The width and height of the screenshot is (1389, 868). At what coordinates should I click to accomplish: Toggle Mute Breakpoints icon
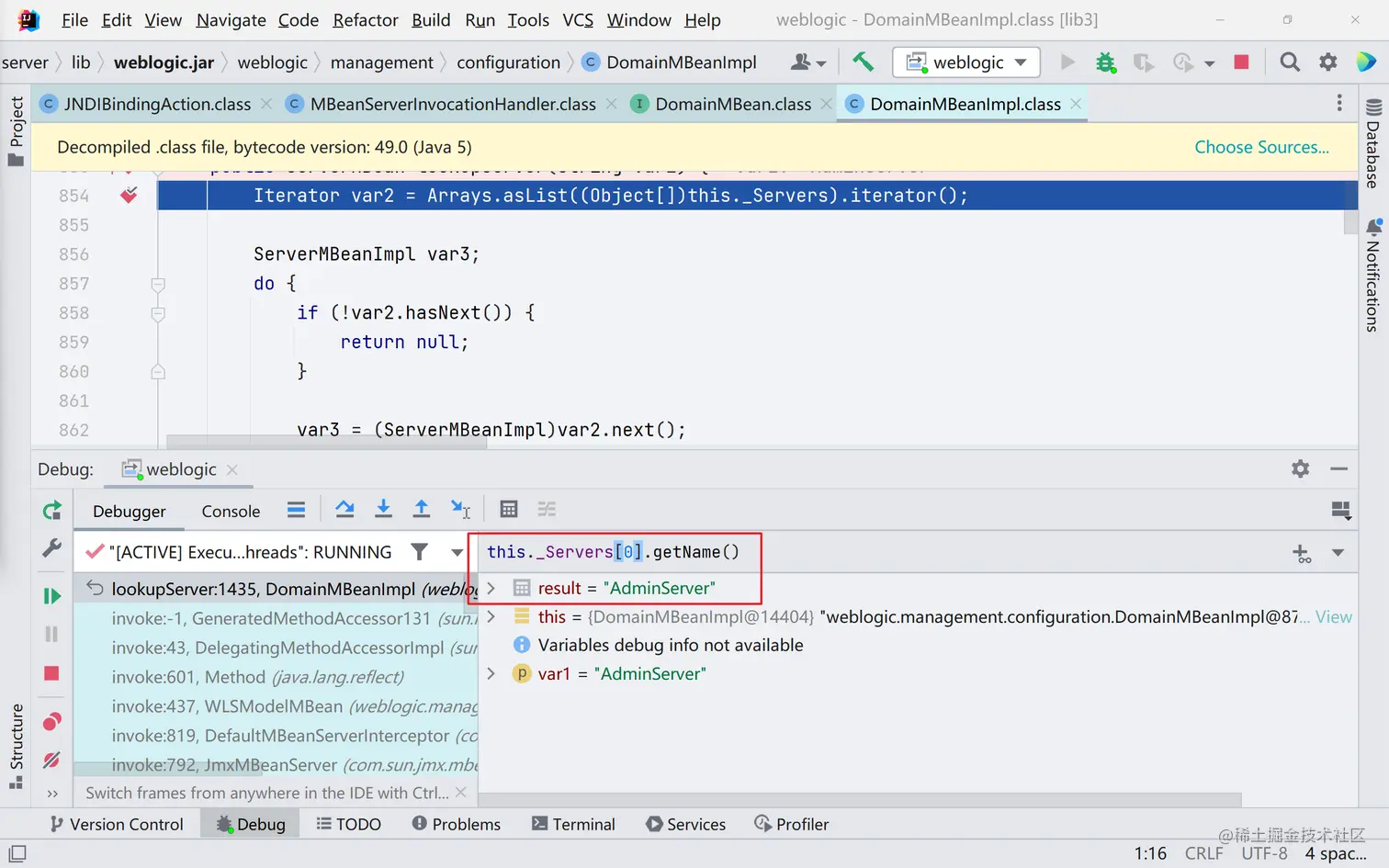pyautogui.click(x=52, y=760)
